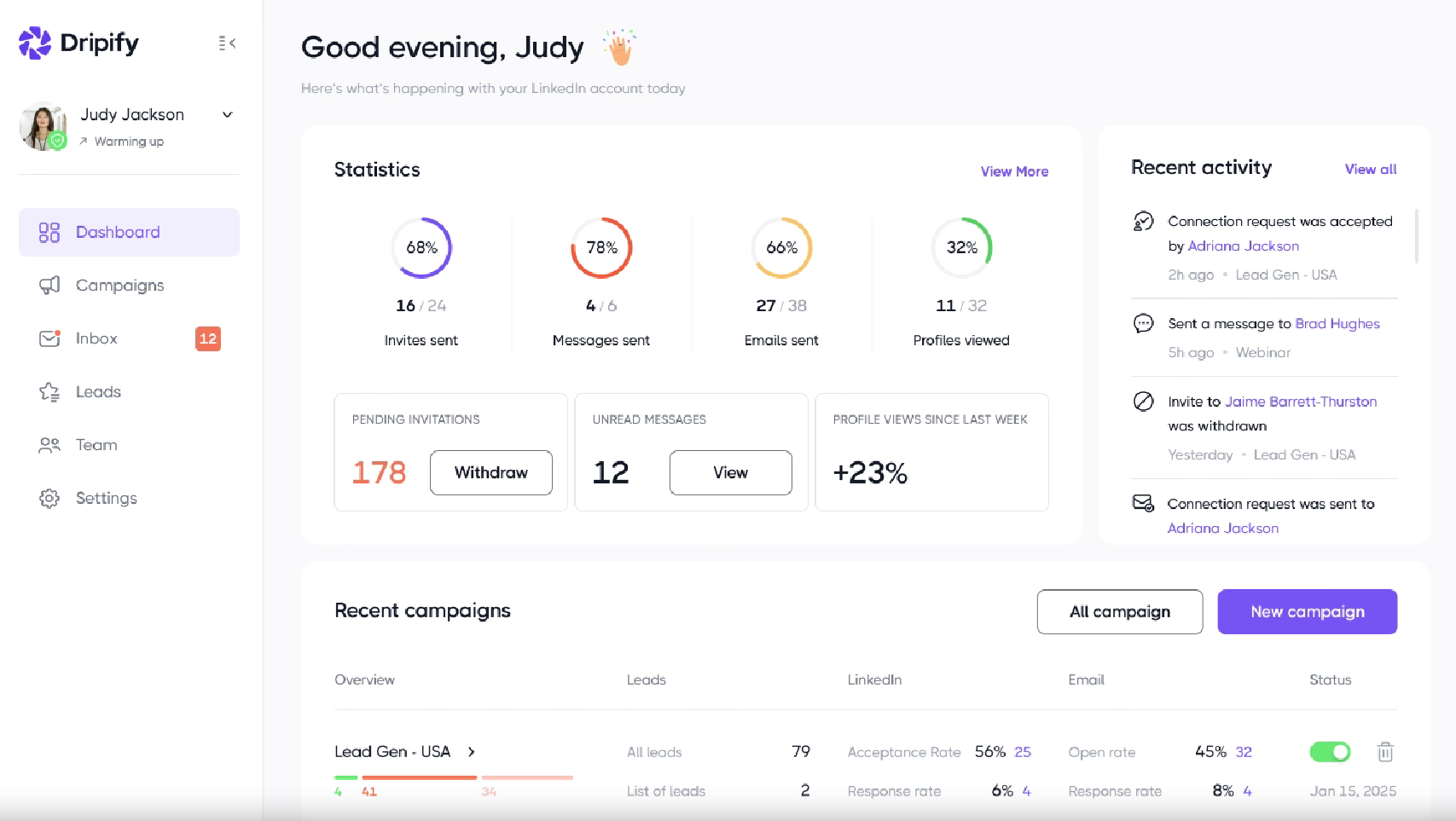Select the Dashboard menu item
Image resolution: width=1456 pixels, height=821 pixels.
coord(129,232)
